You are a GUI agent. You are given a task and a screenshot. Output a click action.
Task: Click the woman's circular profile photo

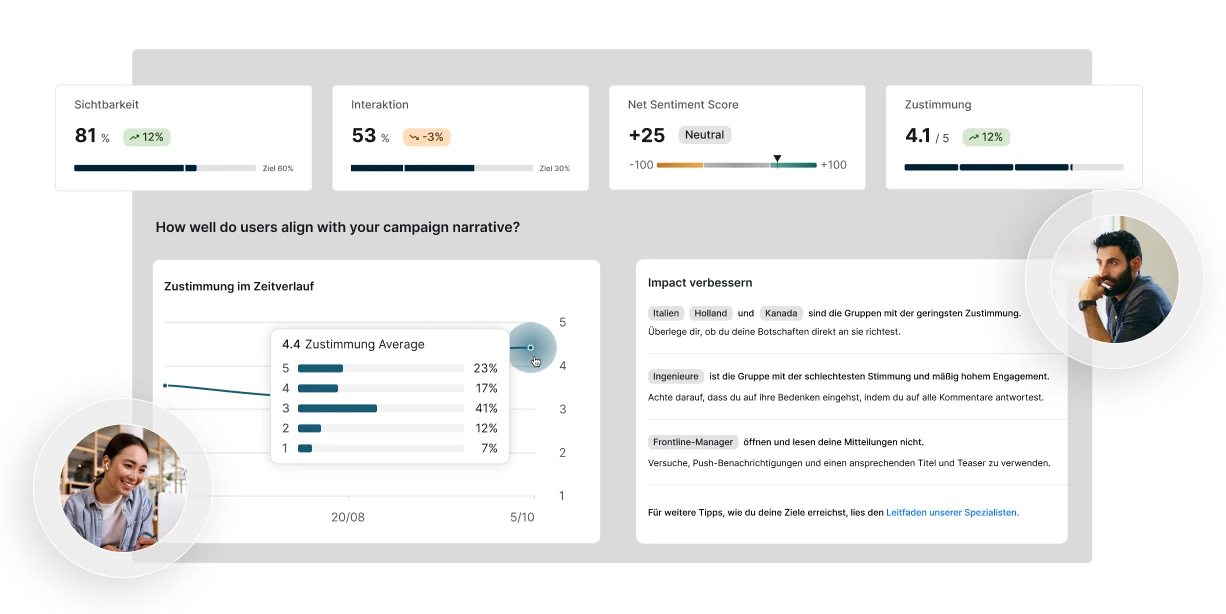point(120,487)
